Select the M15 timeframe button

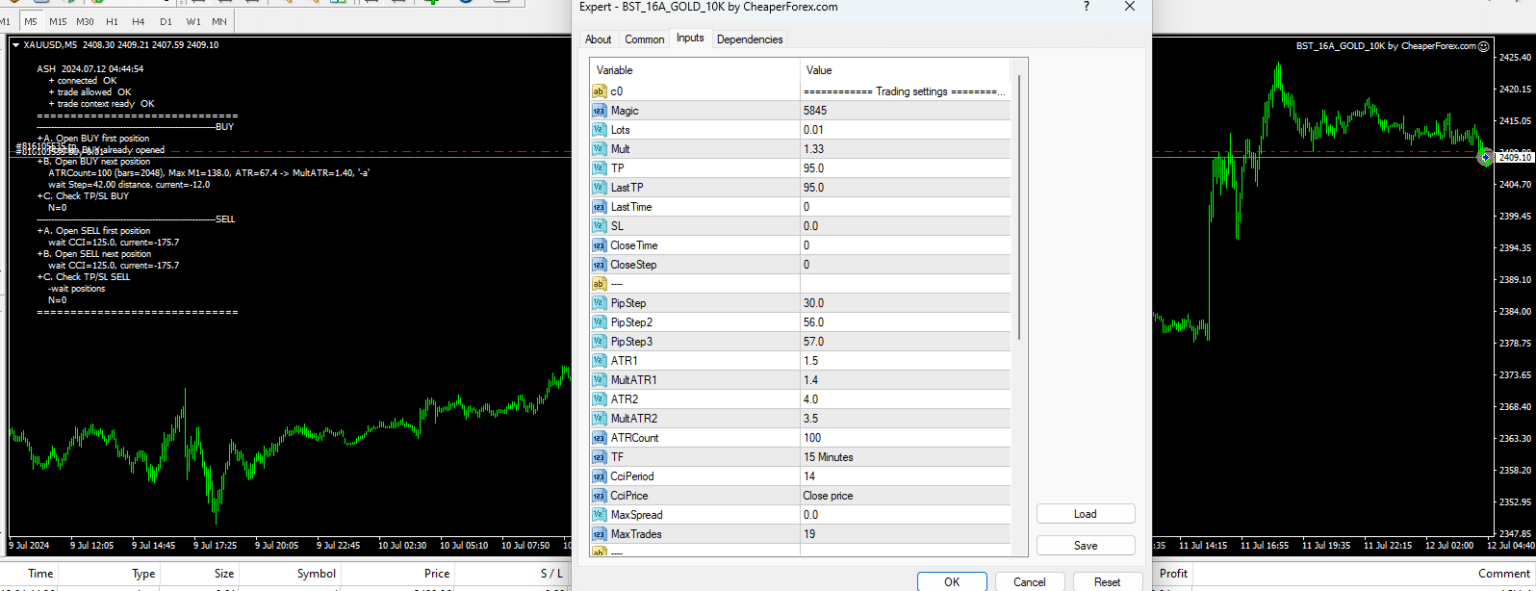(x=58, y=22)
